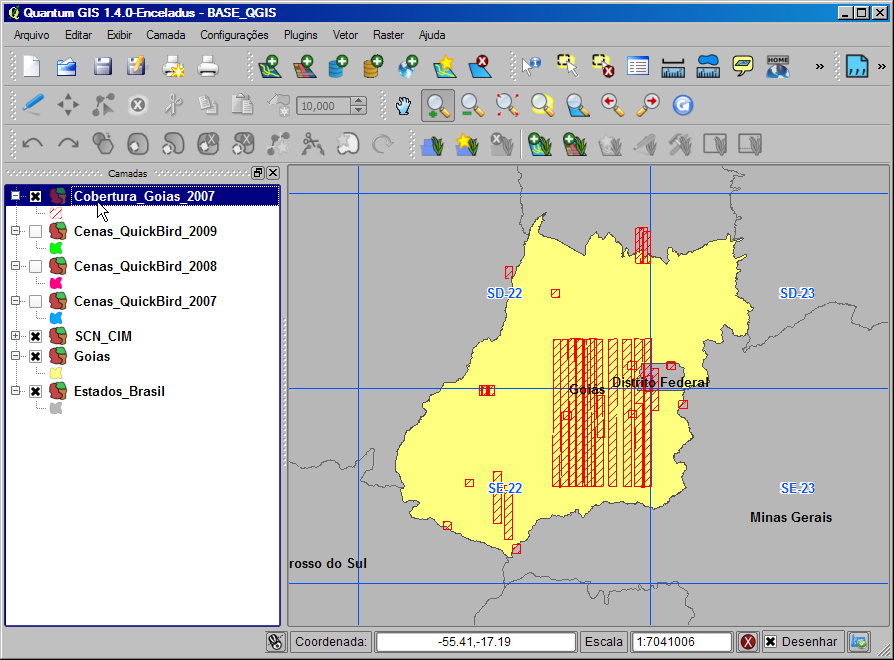
Task: Open the Exibir menu
Action: point(119,35)
